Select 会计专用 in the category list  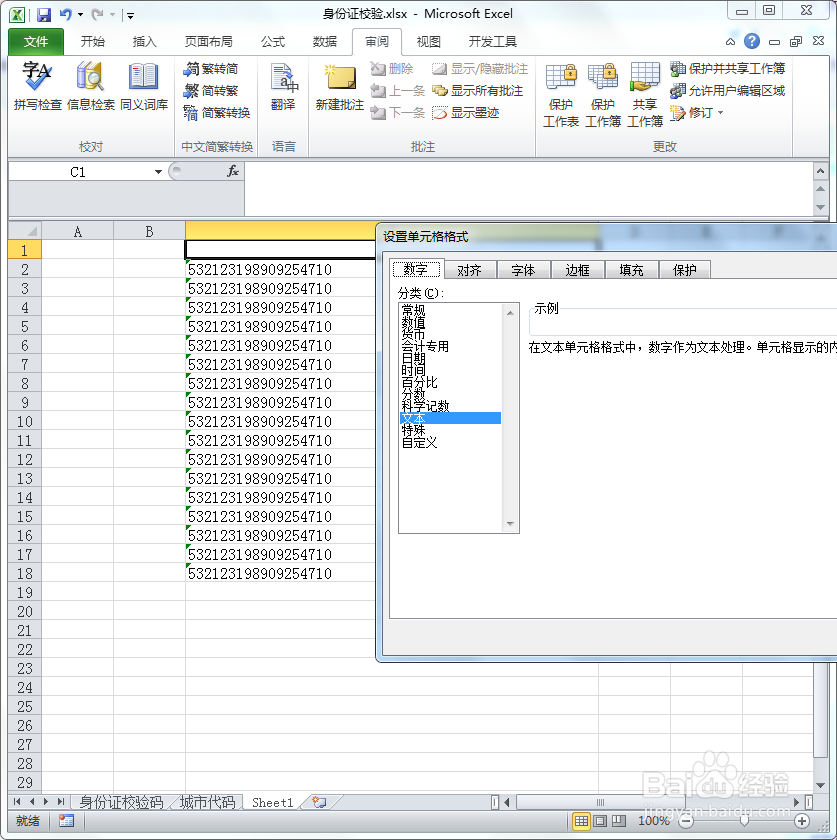pos(425,346)
